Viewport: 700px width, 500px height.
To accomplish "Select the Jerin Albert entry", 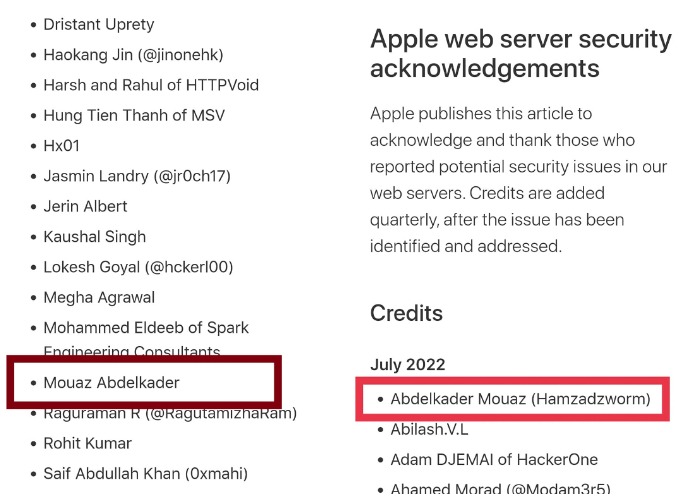I will [x=85, y=206].
